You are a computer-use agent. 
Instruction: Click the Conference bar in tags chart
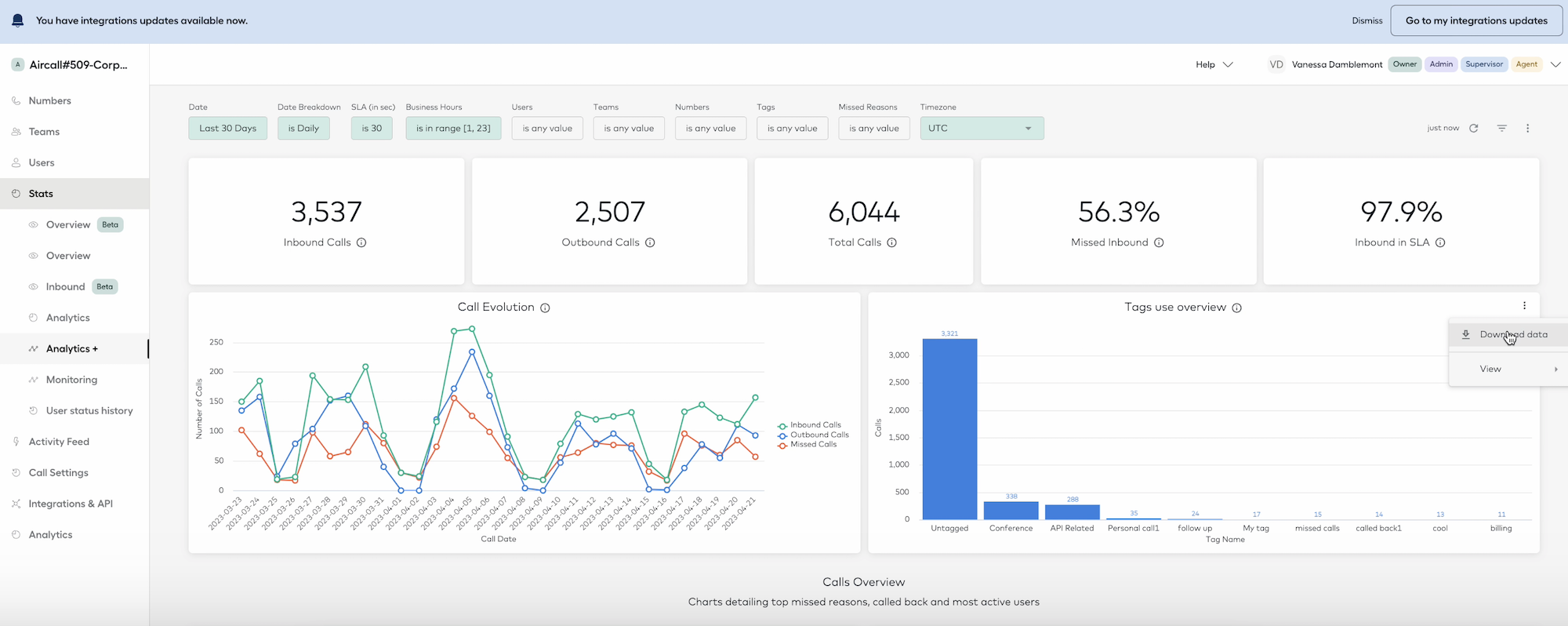(x=1011, y=511)
